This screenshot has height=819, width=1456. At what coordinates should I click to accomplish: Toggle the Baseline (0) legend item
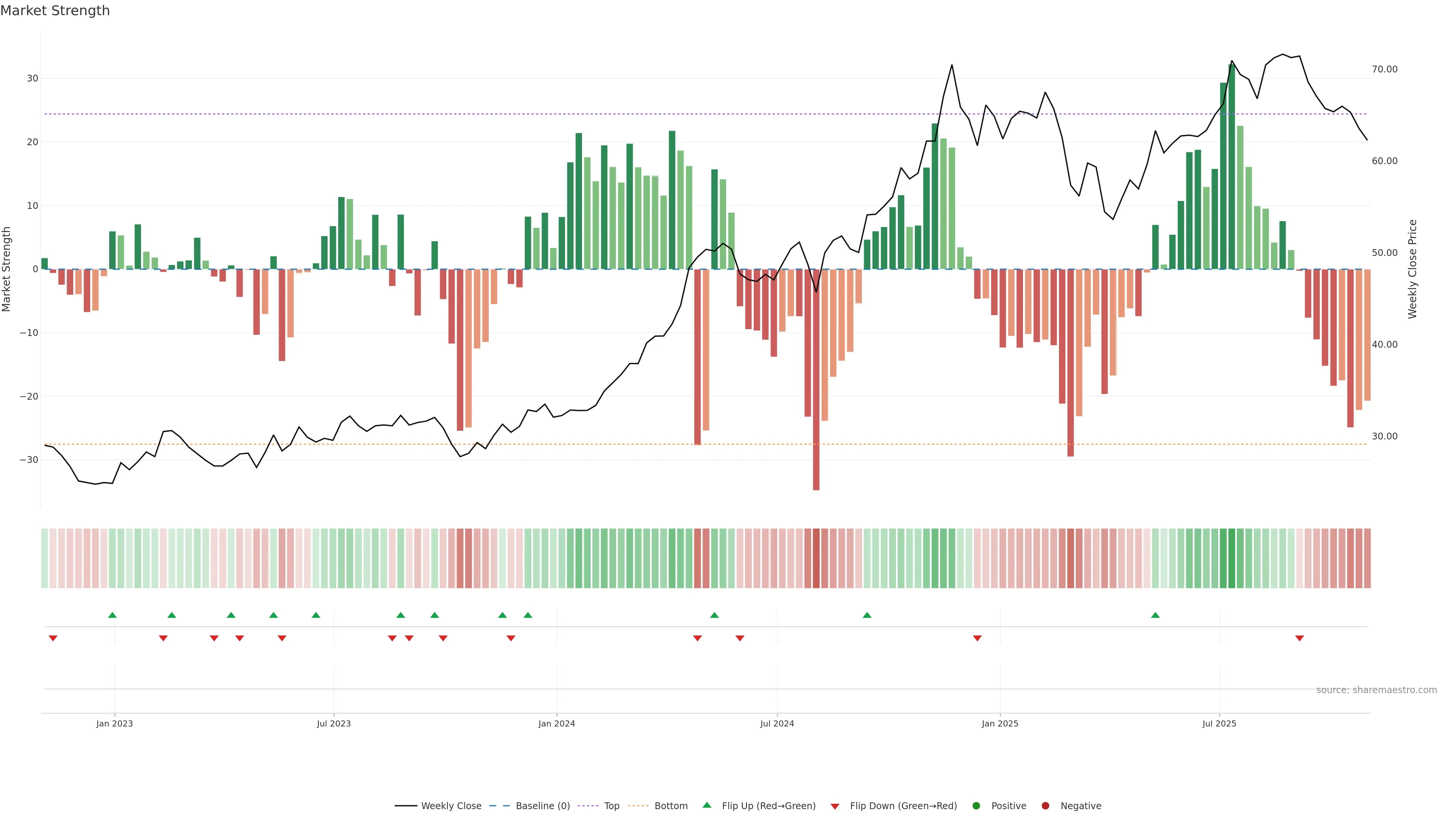[x=542, y=805]
